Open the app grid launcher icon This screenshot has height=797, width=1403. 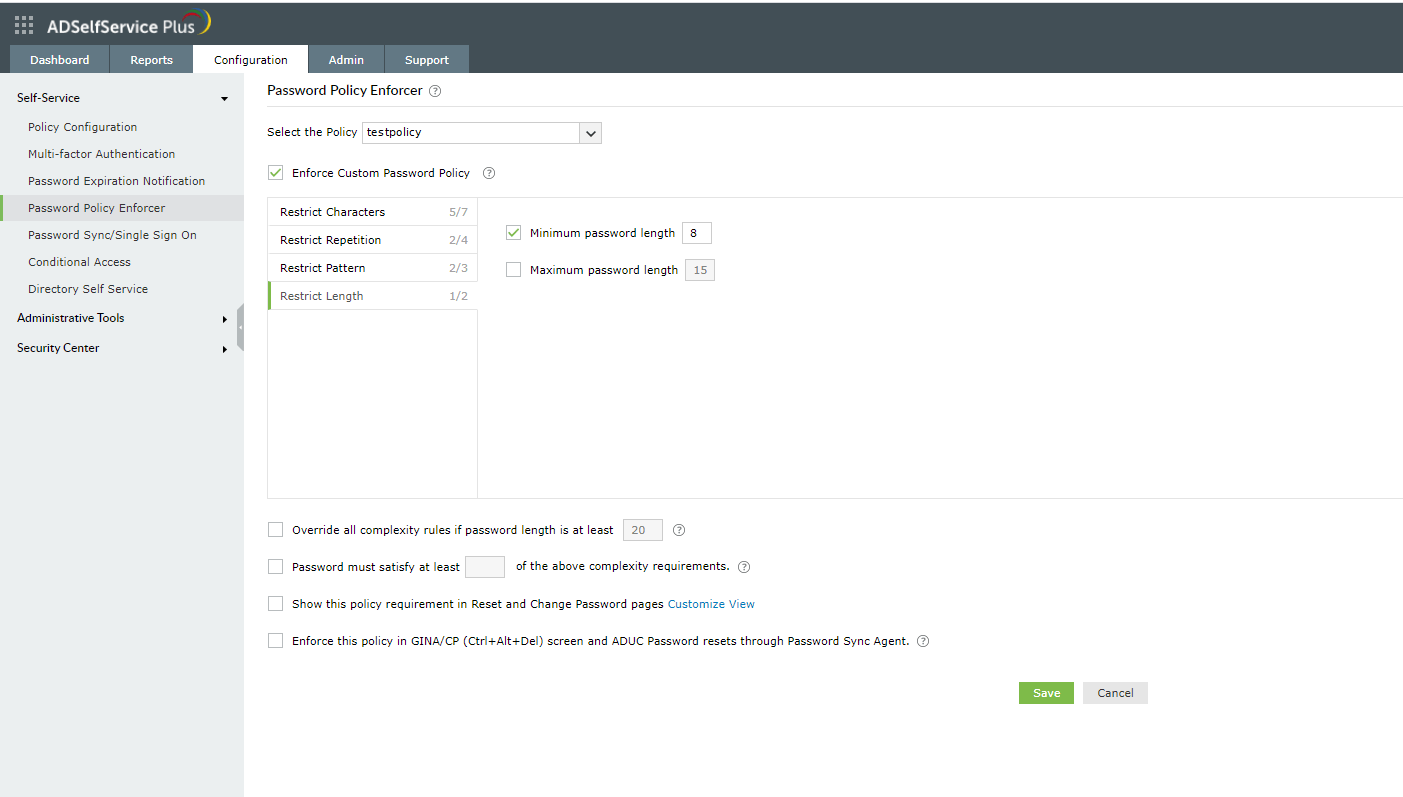pos(24,26)
